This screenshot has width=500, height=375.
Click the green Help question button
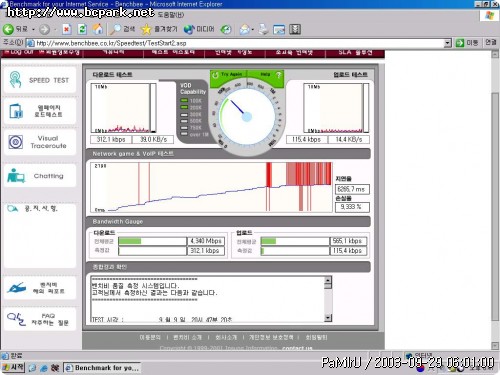point(271,75)
